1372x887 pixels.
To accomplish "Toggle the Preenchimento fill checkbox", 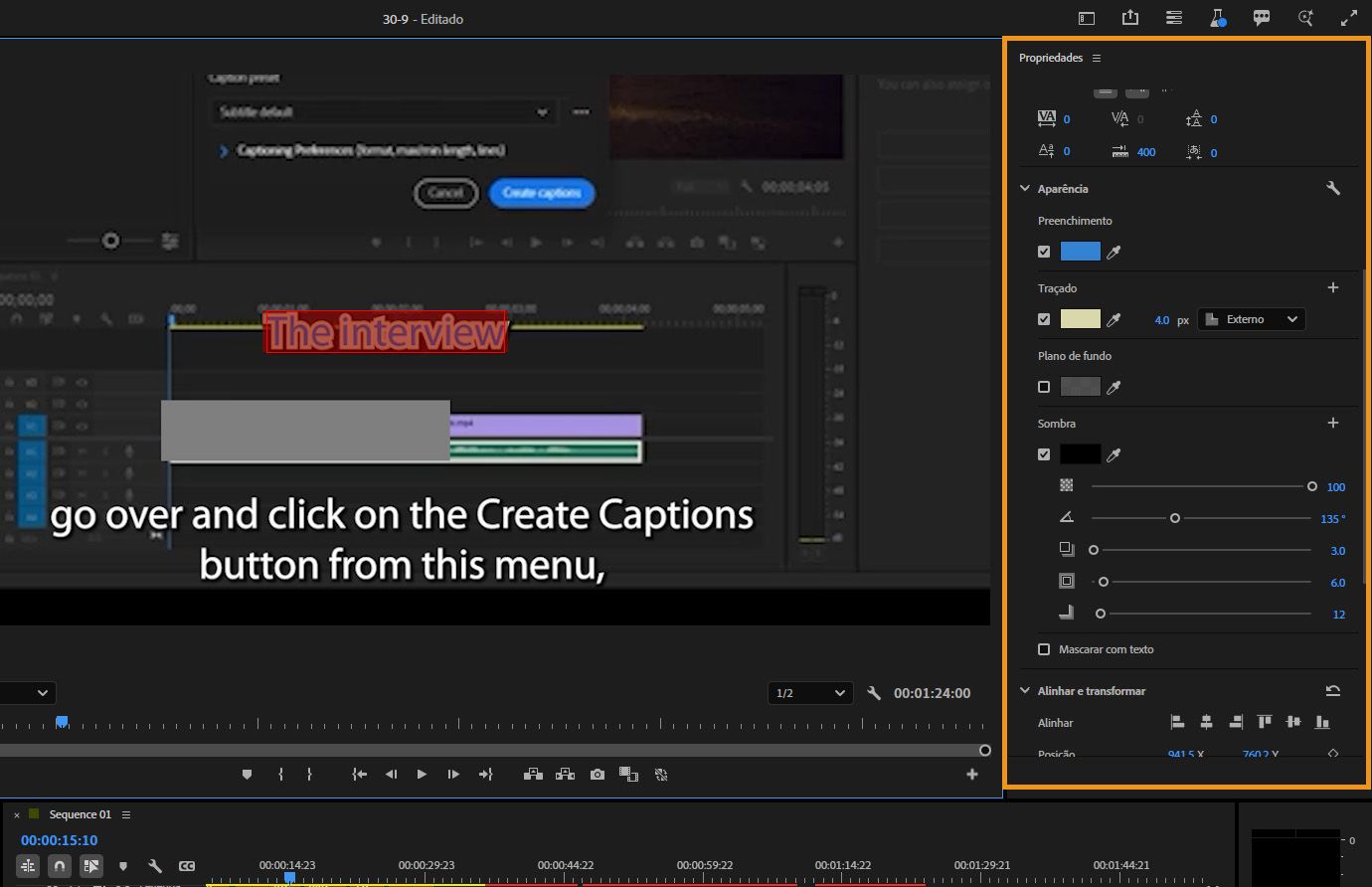I will pos(1044,252).
